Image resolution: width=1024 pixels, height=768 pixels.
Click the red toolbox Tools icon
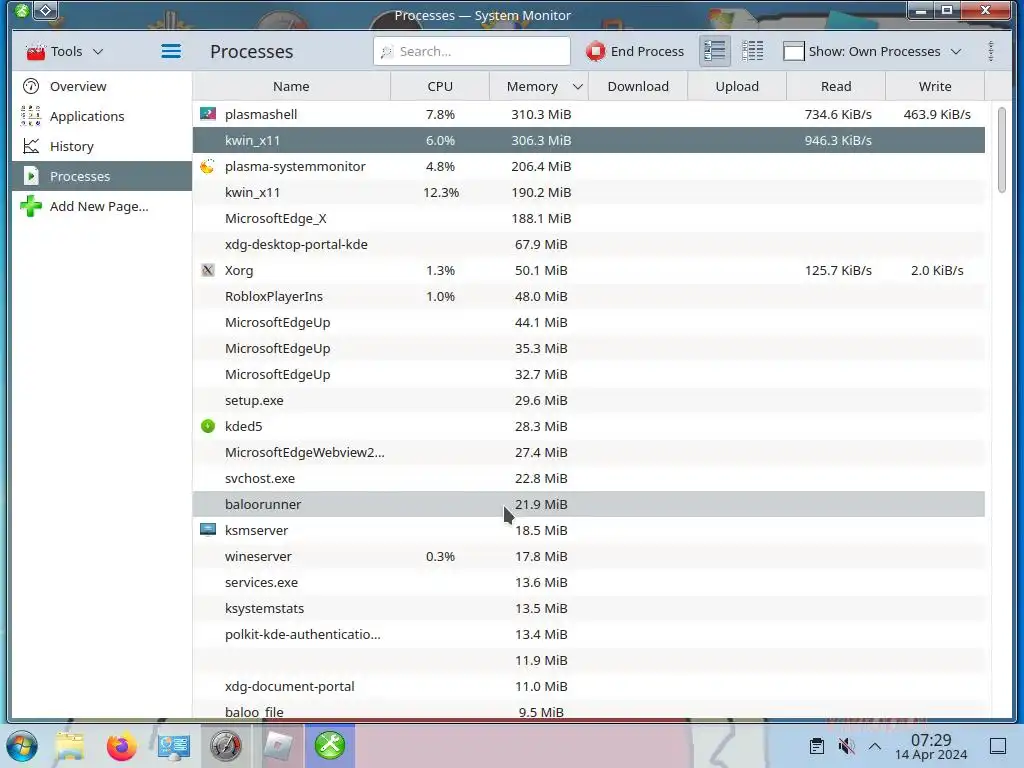[35, 51]
